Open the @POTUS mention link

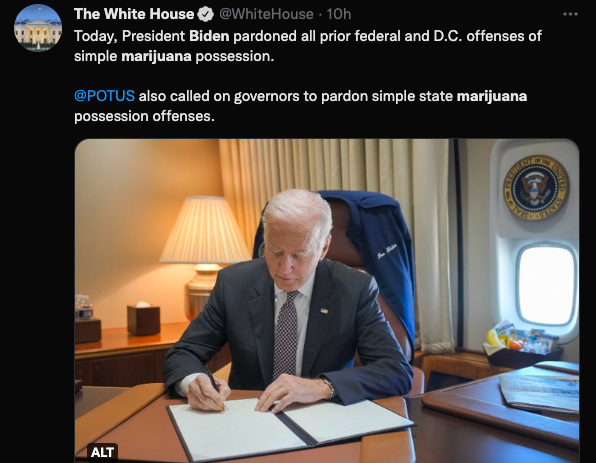(104, 95)
